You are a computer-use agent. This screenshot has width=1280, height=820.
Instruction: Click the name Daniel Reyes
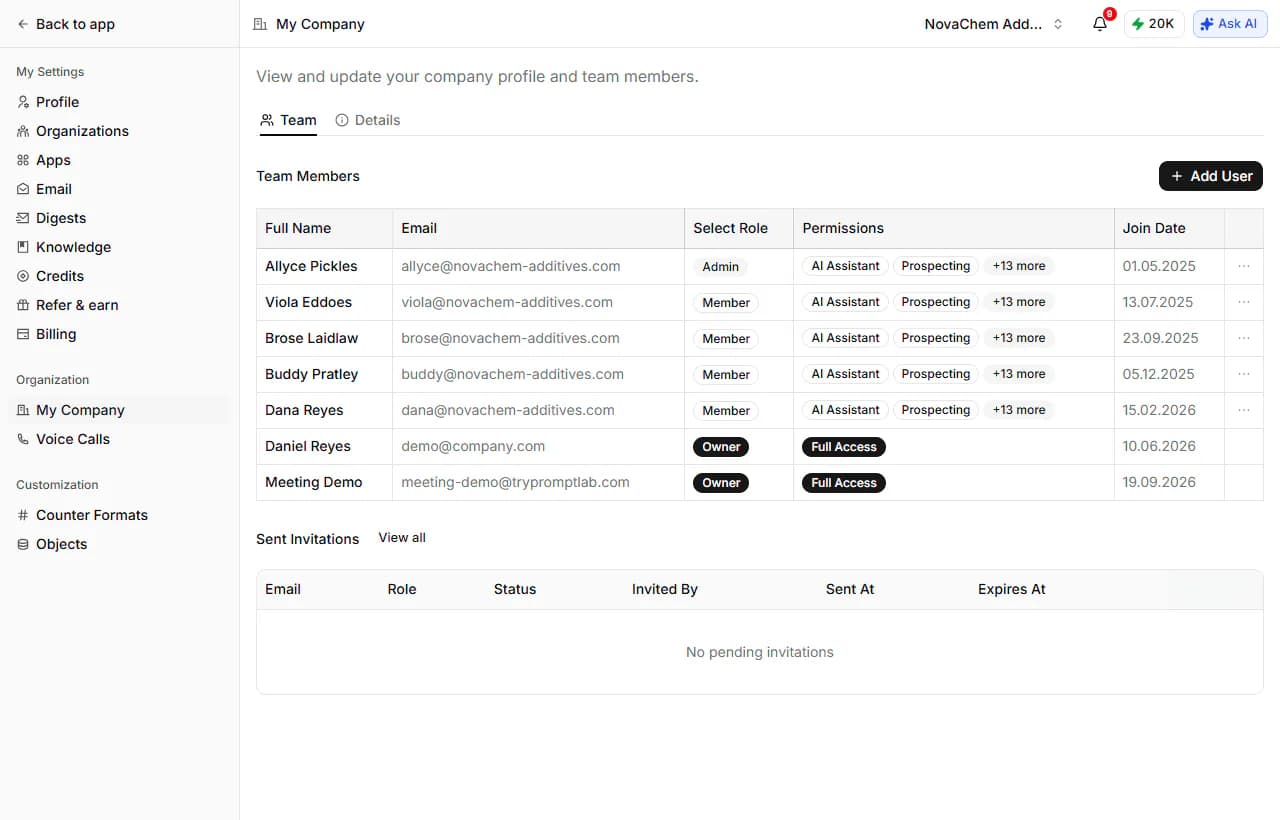tap(308, 446)
